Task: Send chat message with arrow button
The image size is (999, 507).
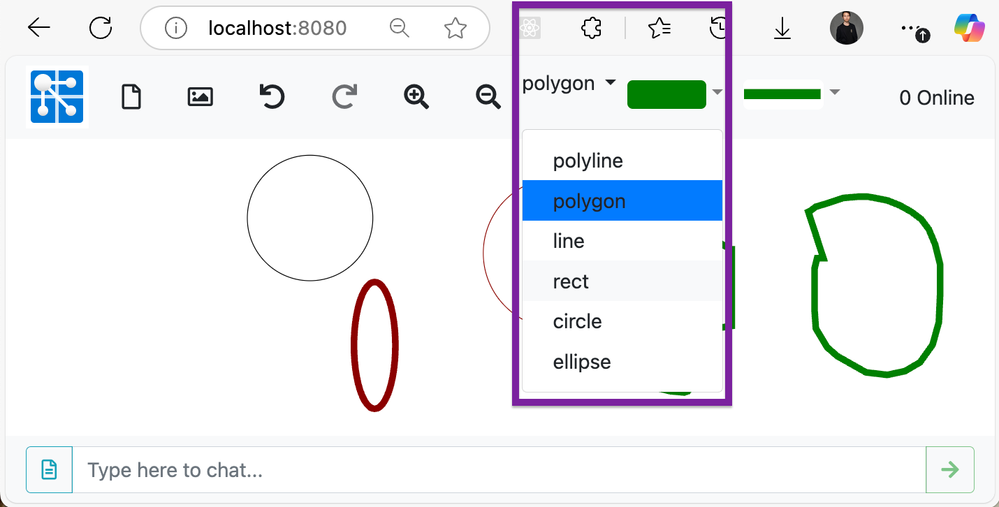Action: pyautogui.click(x=950, y=470)
